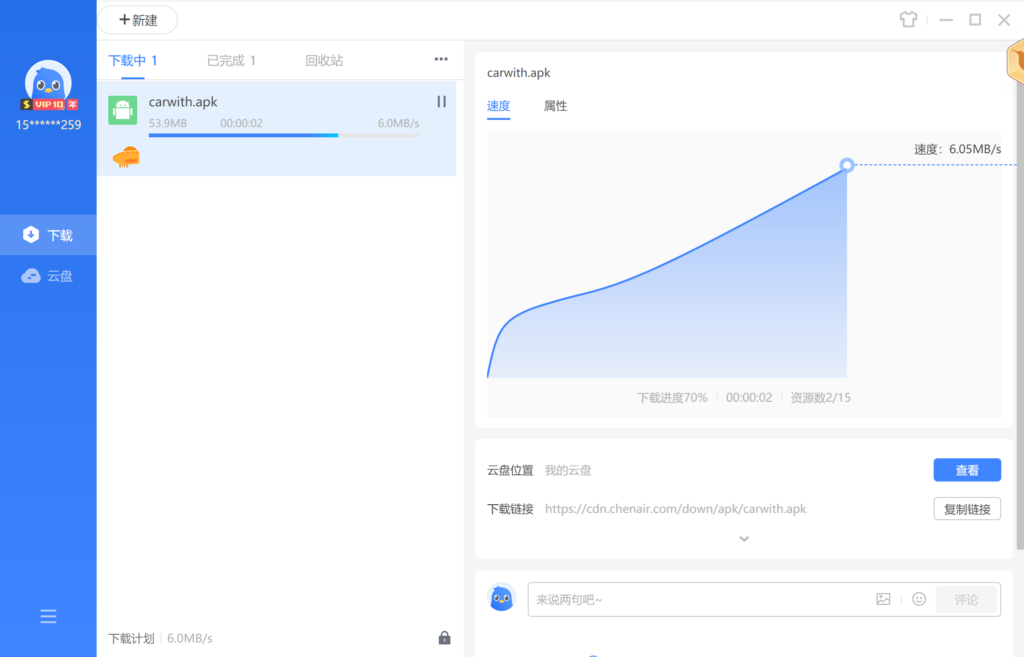The image size is (1024, 657).
Task: Open the three-dot more options menu
Action: tap(441, 60)
